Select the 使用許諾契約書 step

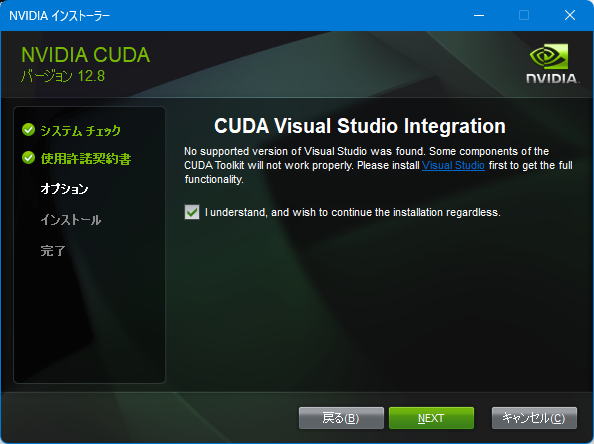coord(86,158)
